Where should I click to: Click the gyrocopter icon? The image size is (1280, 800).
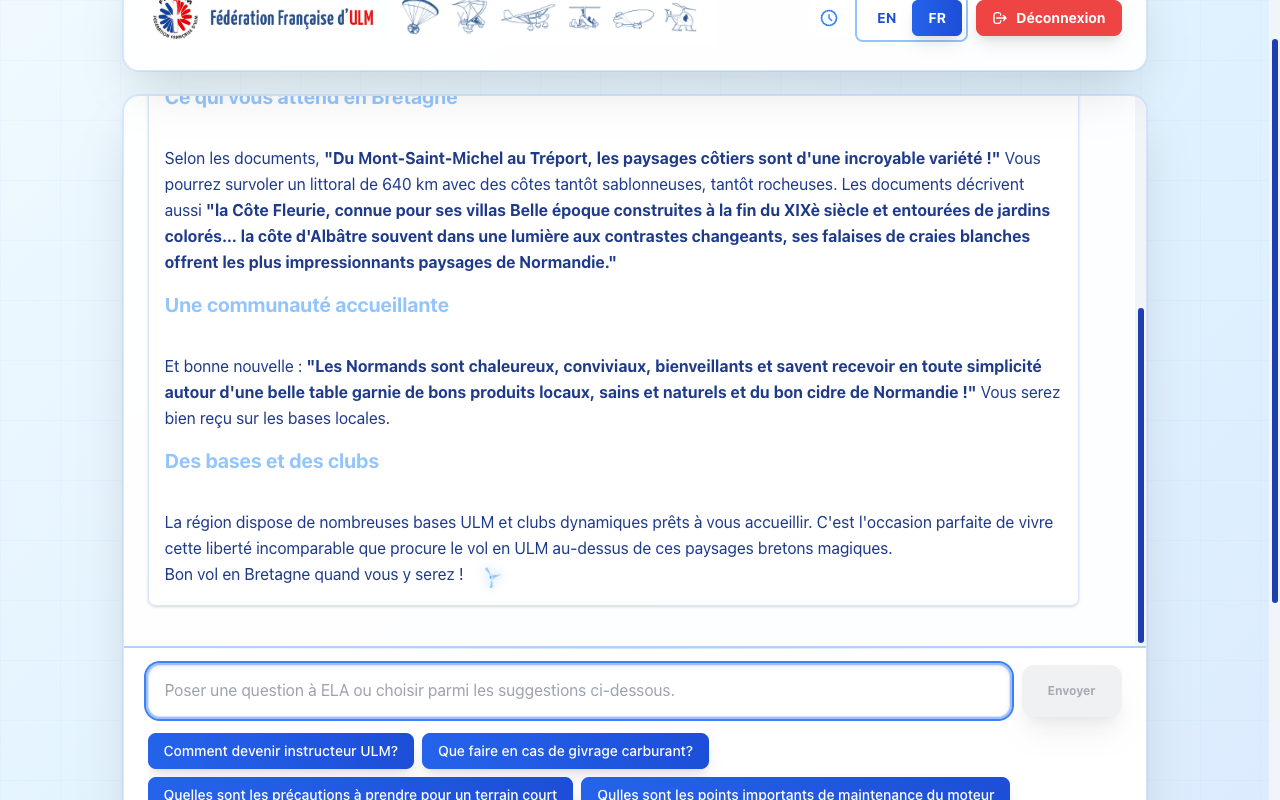pos(584,17)
